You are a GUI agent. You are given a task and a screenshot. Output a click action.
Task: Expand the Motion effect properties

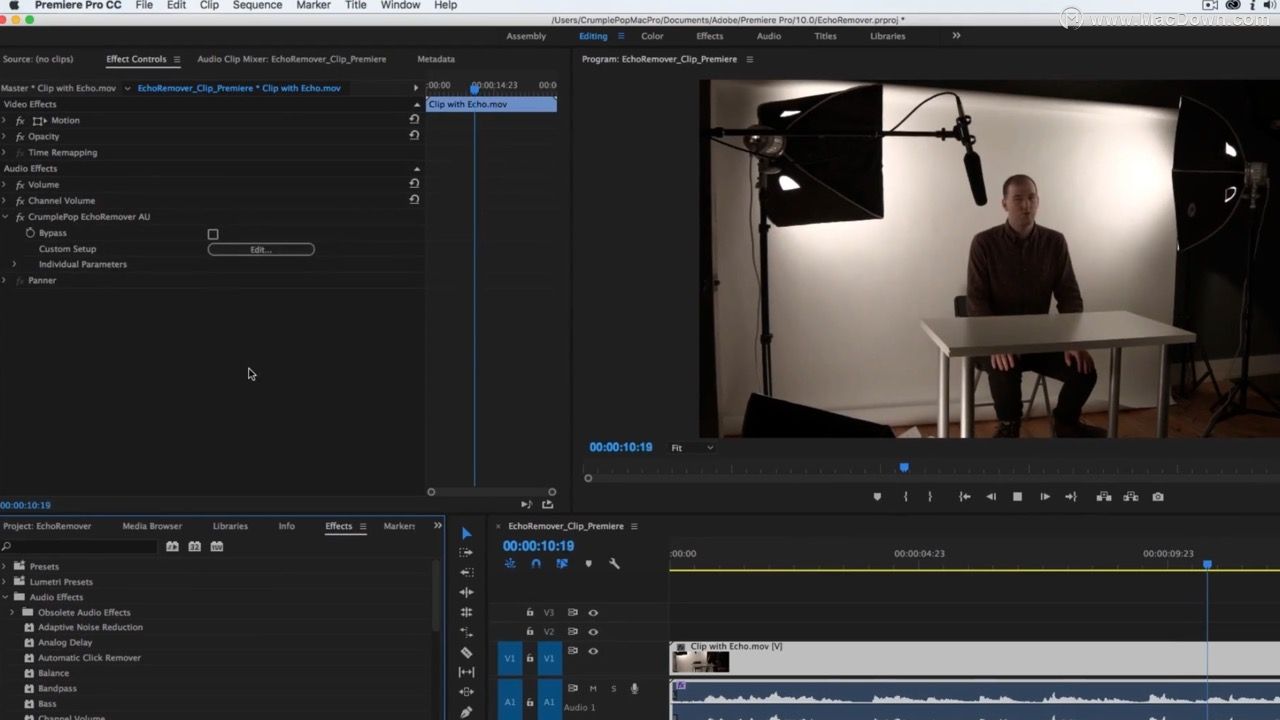pyautogui.click(x=5, y=120)
